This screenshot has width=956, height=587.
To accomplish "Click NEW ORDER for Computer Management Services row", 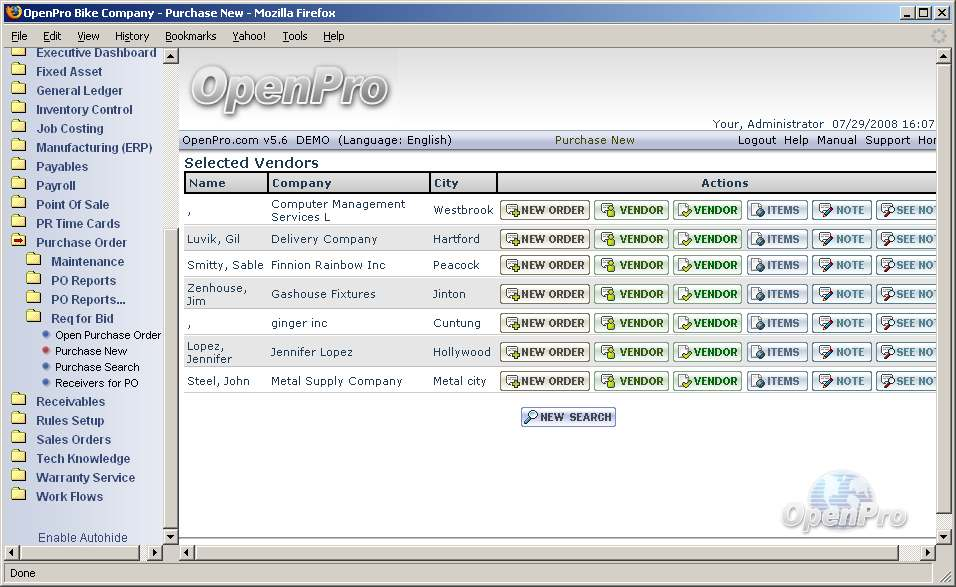I will pos(545,210).
